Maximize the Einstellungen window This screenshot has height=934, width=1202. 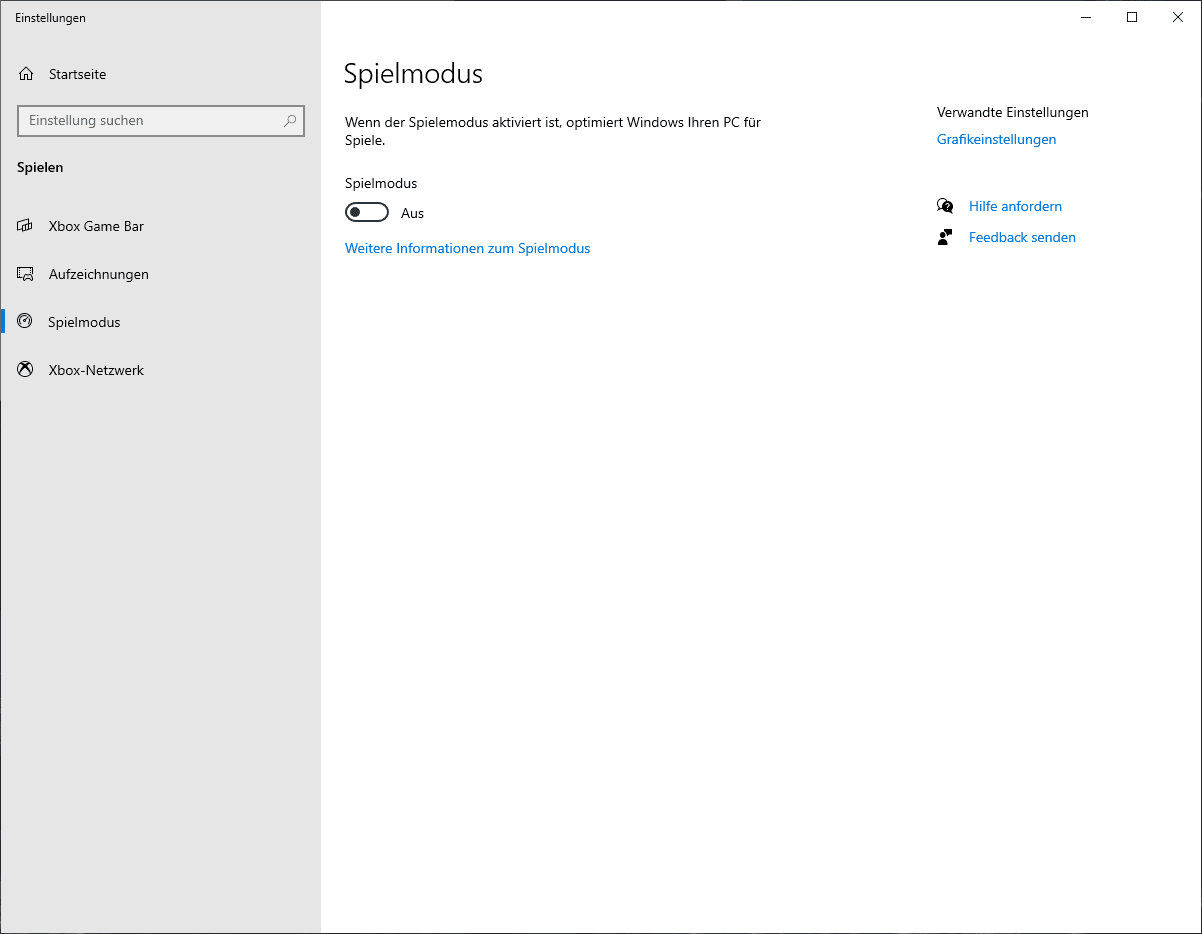click(x=1132, y=17)
